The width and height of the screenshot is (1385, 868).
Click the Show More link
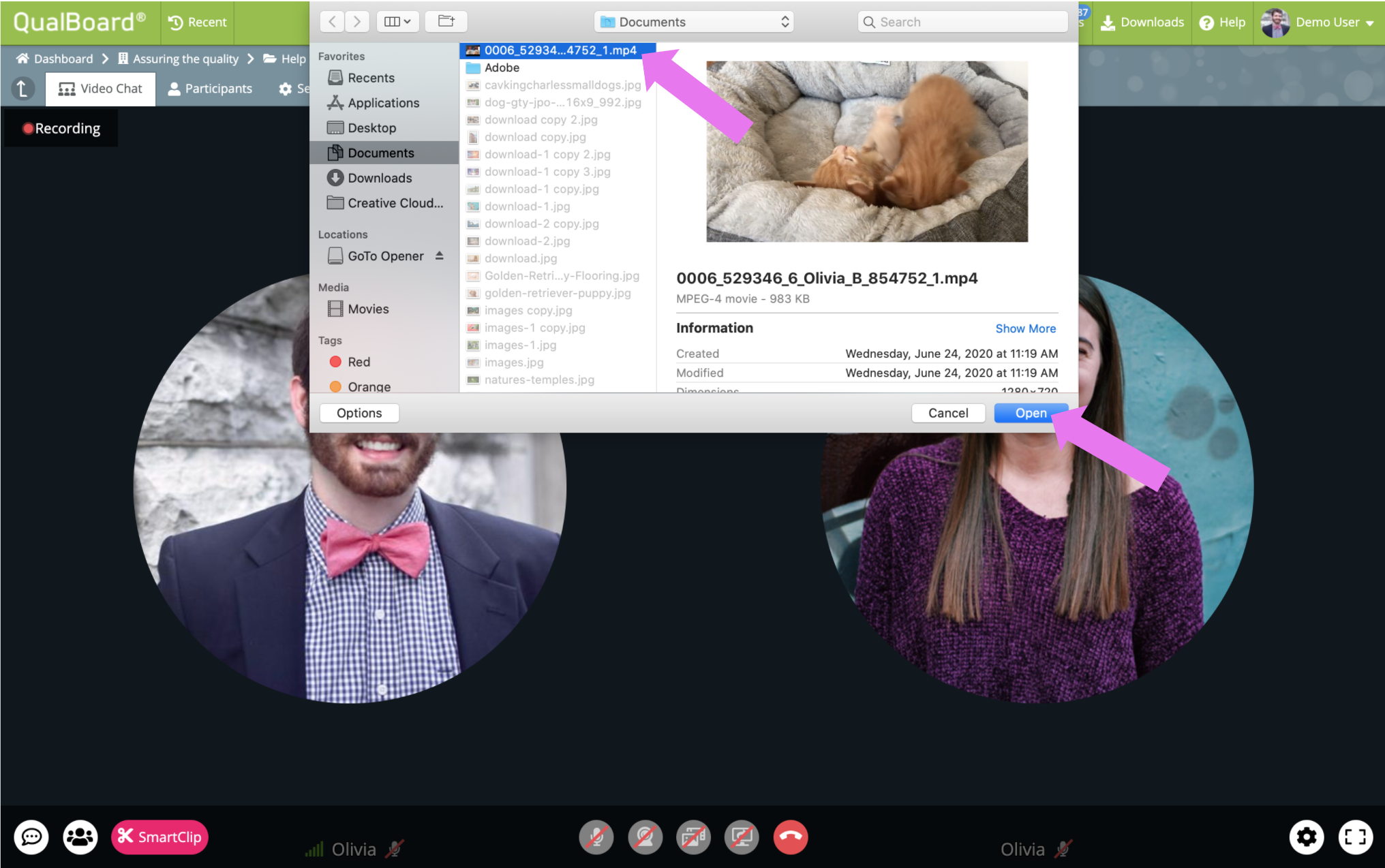coord(1025,328)
